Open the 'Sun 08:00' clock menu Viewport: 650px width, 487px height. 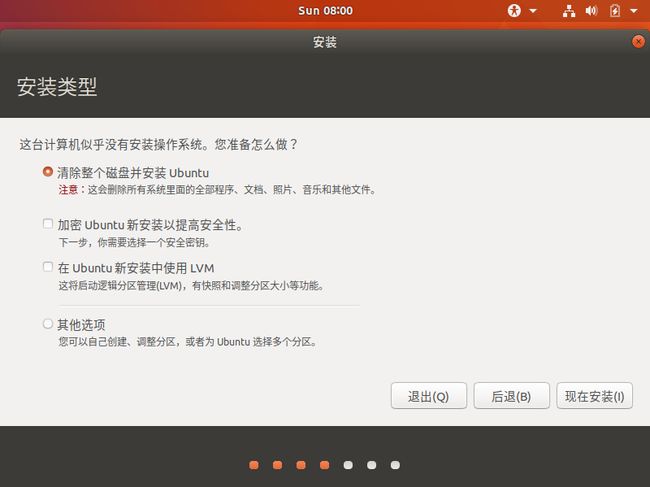pos(325,10)
